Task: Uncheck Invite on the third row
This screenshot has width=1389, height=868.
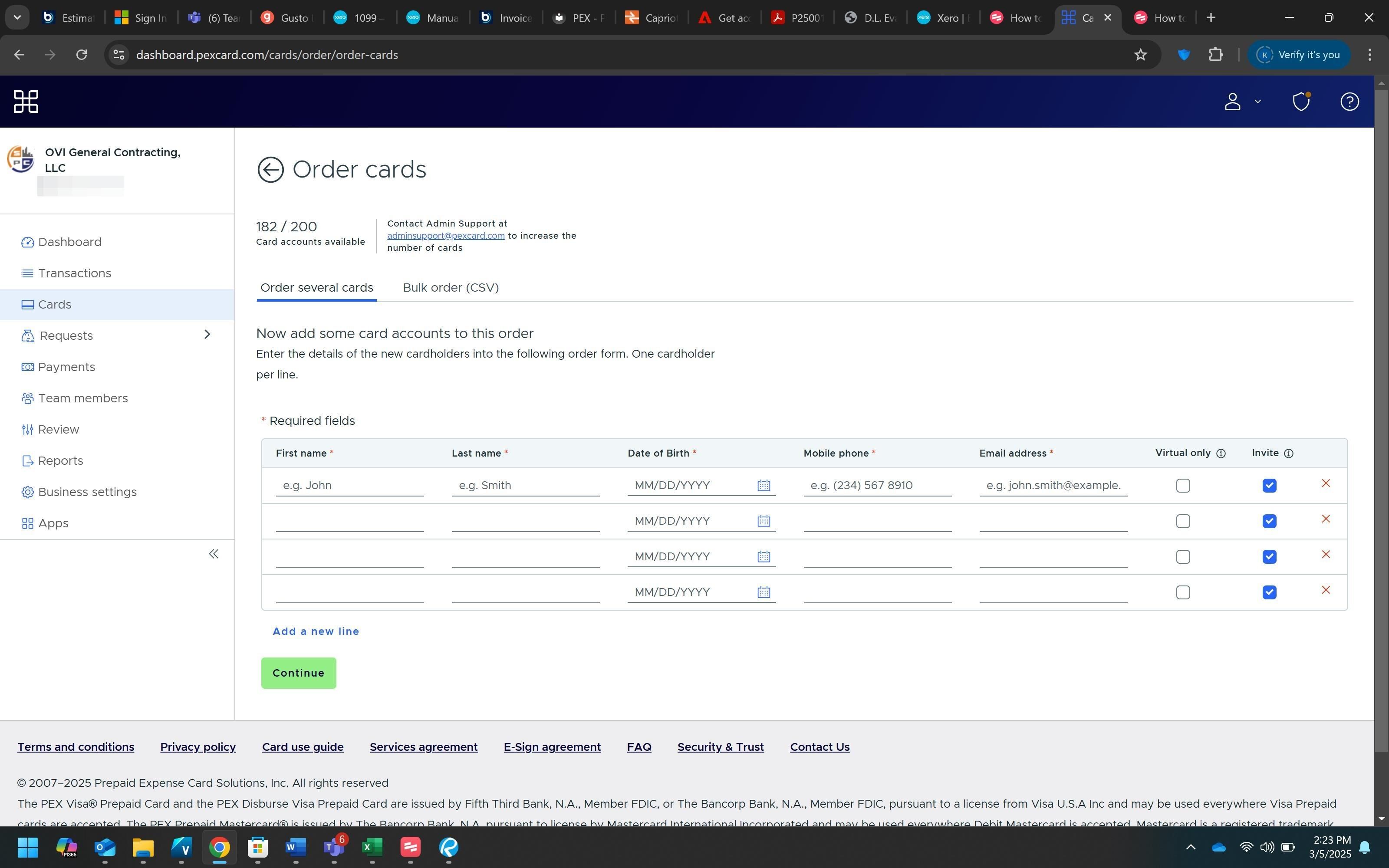Action: tap(1269, 557)
